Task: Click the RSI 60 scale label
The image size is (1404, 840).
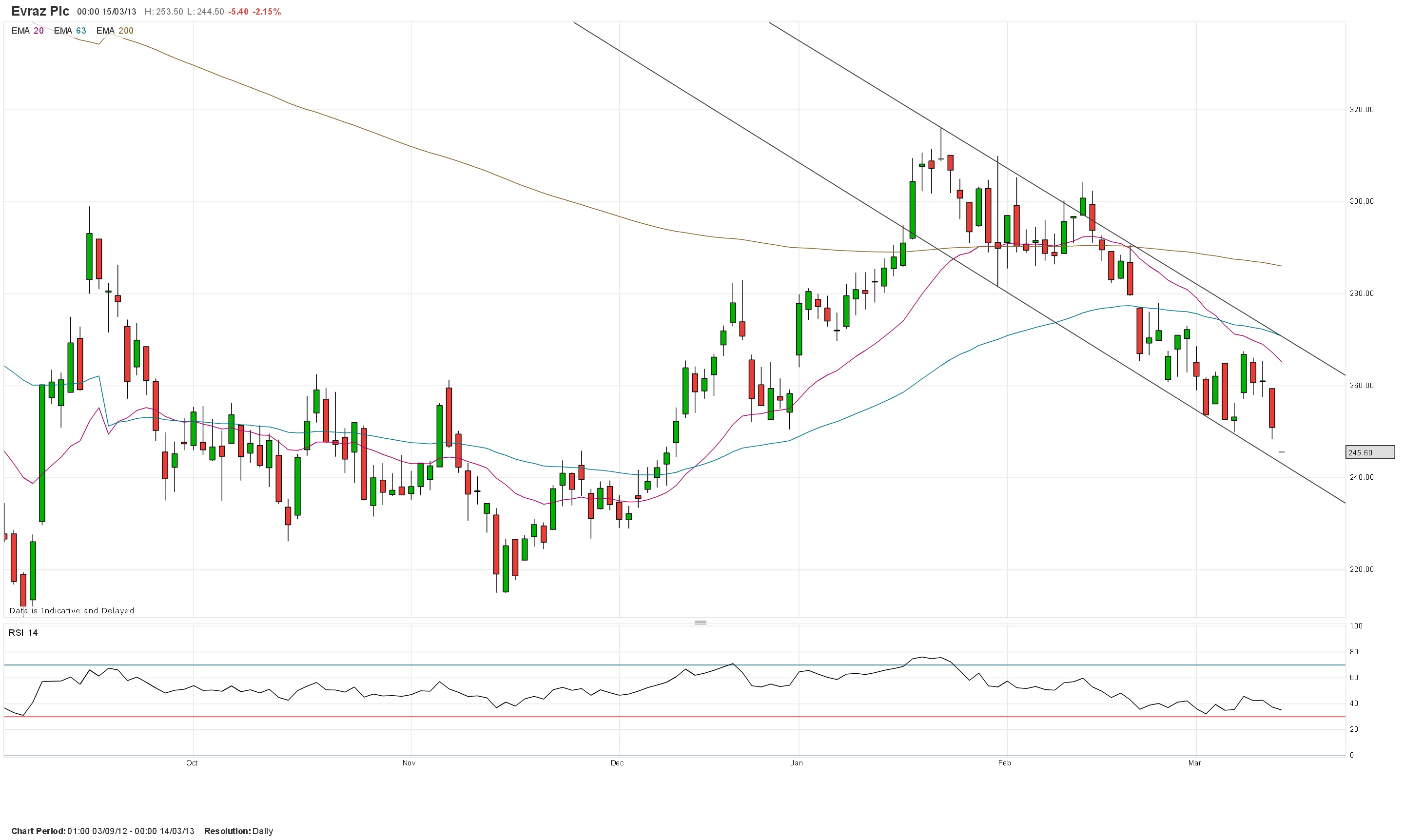Action: pos(1354,678)
